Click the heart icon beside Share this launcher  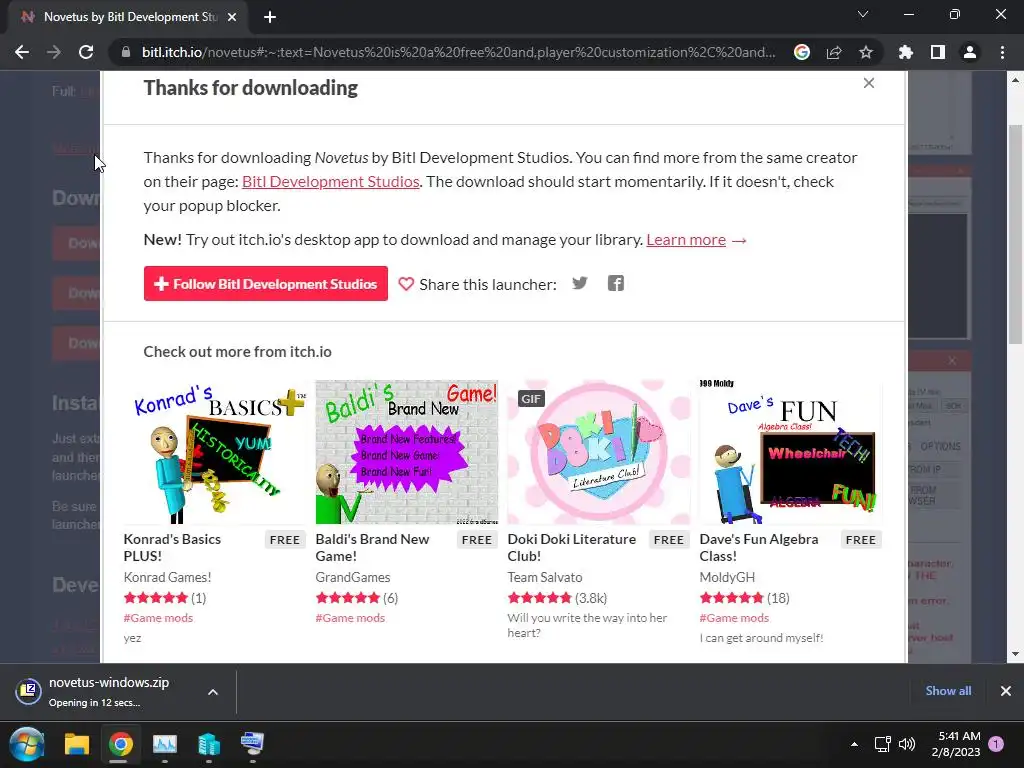tap(406, 284)
